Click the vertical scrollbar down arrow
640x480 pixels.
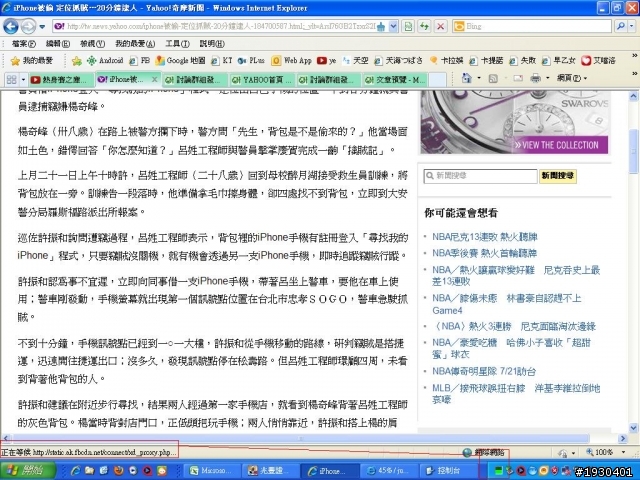pos(633,428)
